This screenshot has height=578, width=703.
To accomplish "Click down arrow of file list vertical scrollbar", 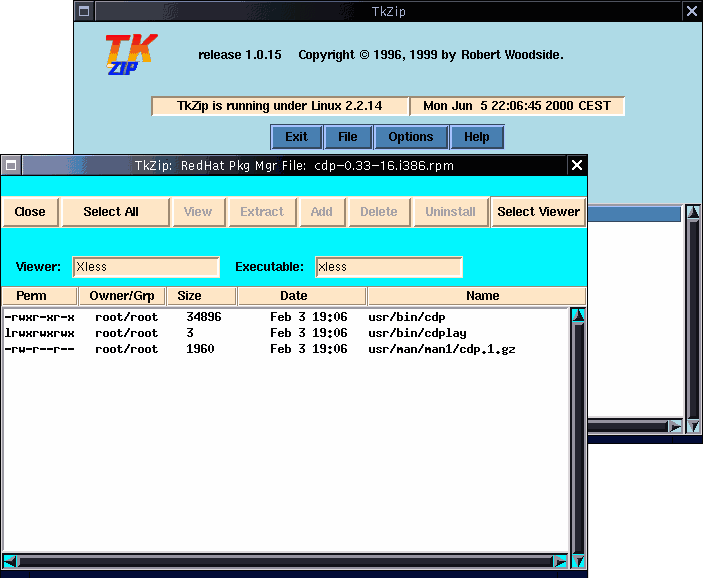I will pos(578,561).
